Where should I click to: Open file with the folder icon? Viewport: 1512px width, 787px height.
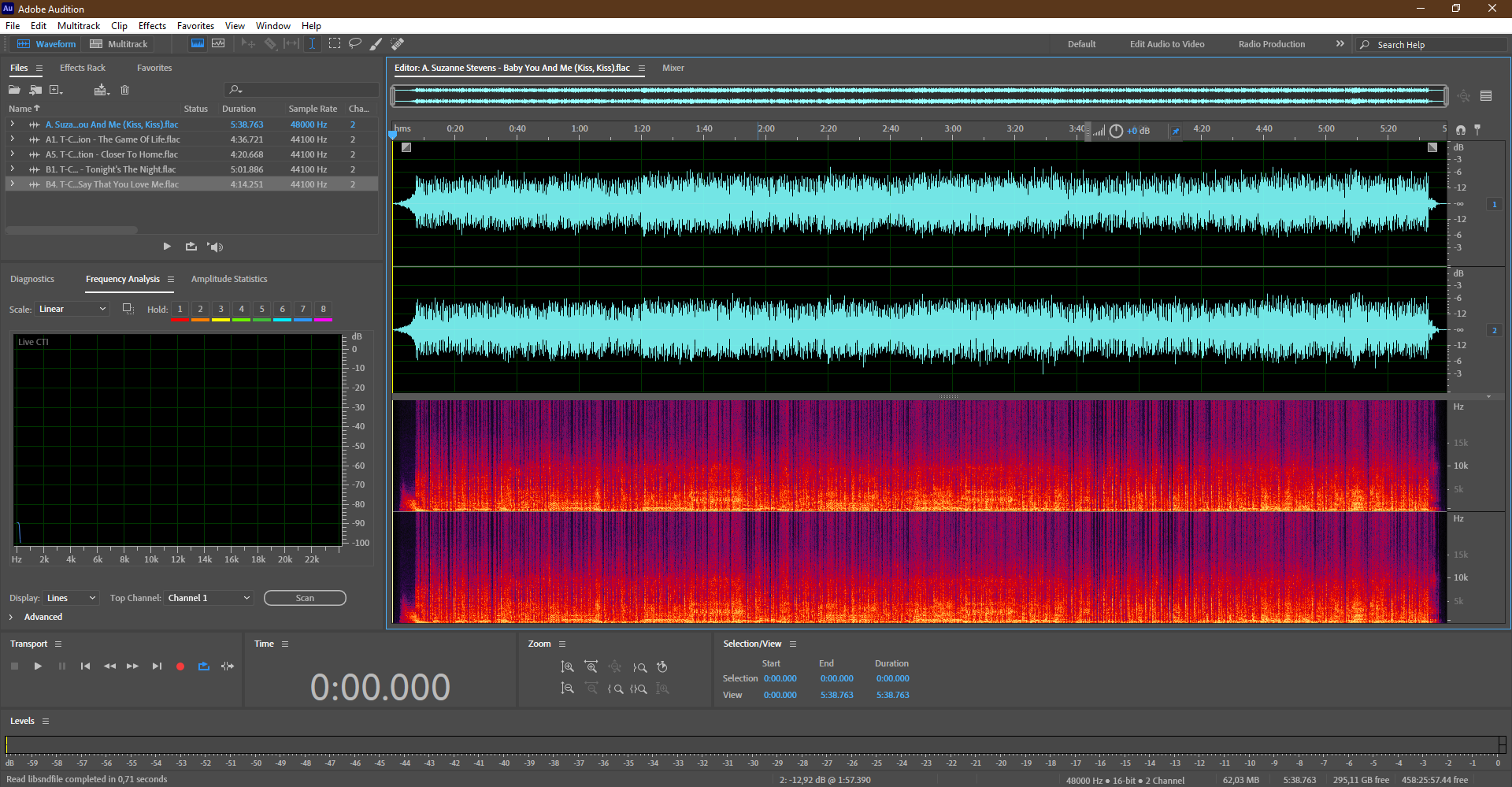[x=14, y=90]
